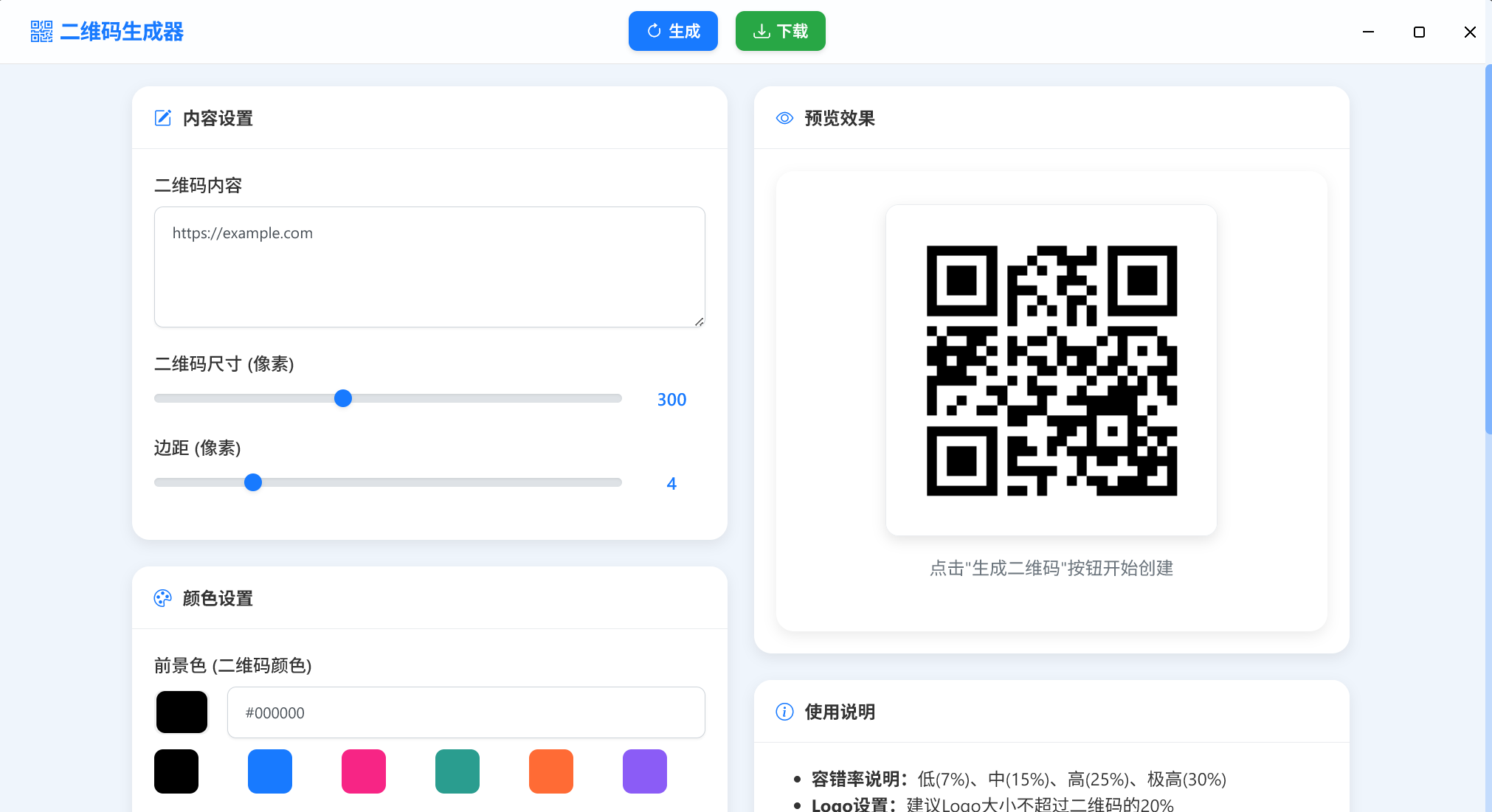1492x812 pixels.
Task: Select the black foreground color picker swatch
Action: click(182, 712)
